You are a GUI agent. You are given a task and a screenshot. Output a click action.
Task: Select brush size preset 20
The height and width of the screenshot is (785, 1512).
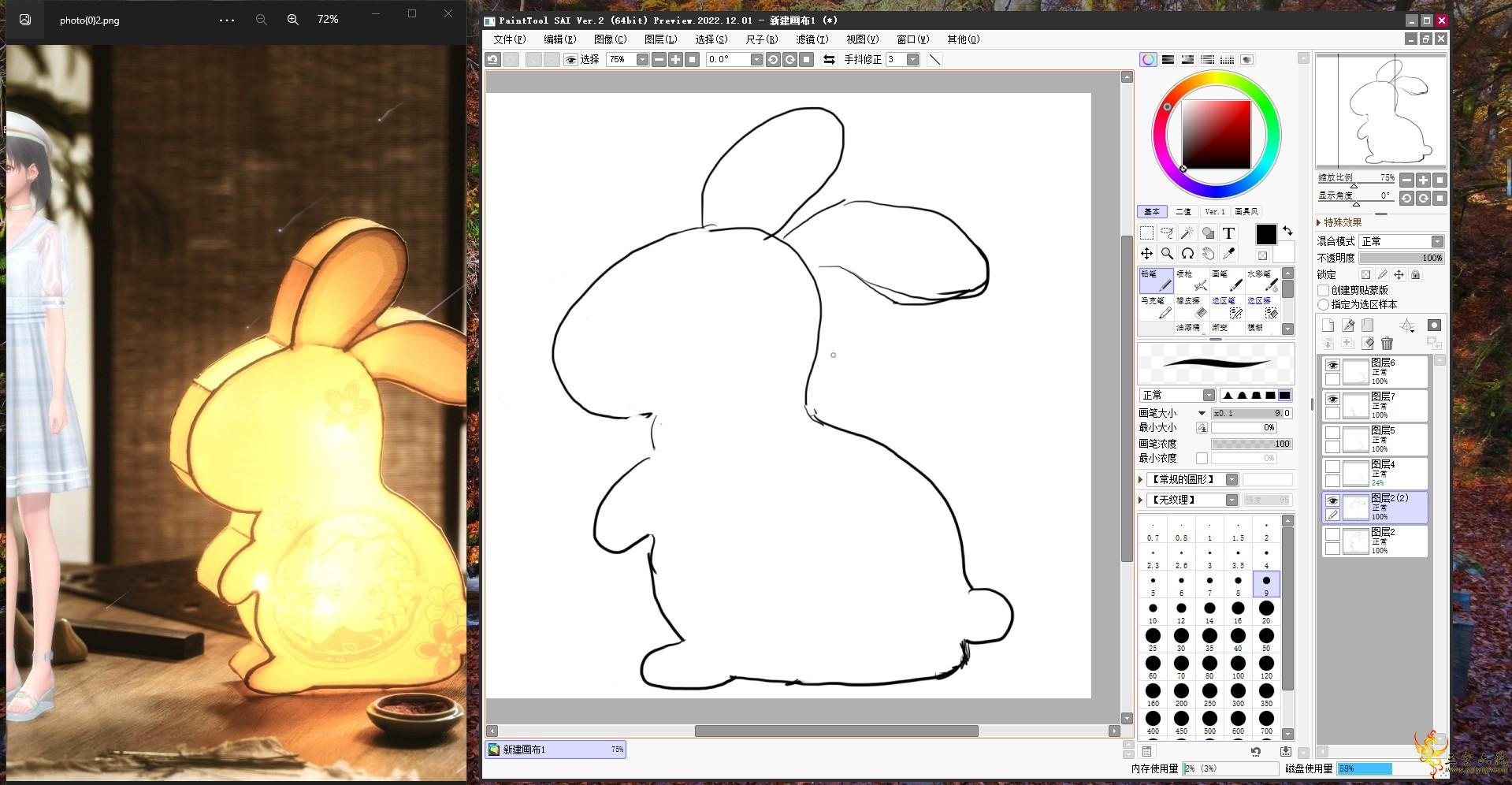coord(1266,611)
